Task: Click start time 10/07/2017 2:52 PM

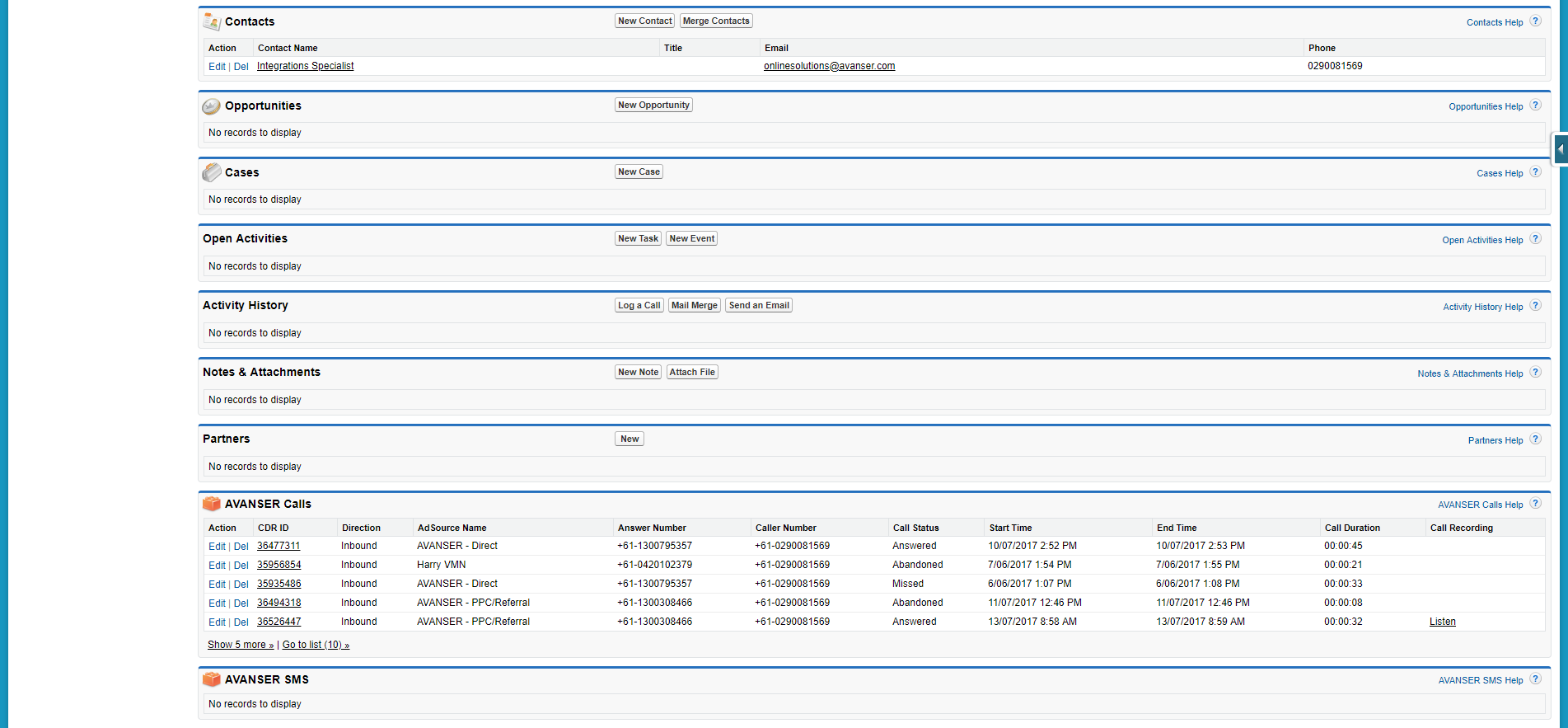Action: pos(1032,546)
